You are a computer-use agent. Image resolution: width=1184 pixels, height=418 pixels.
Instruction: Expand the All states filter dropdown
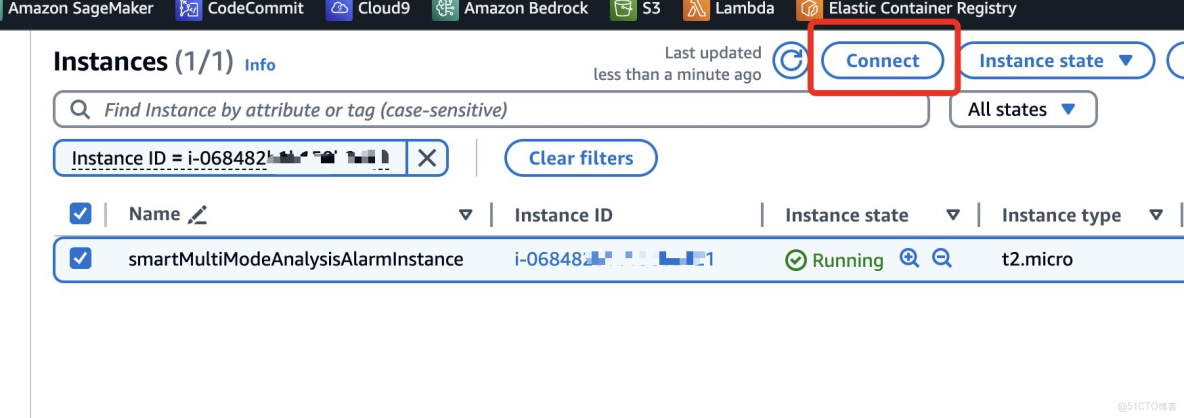pos(1022,110)
